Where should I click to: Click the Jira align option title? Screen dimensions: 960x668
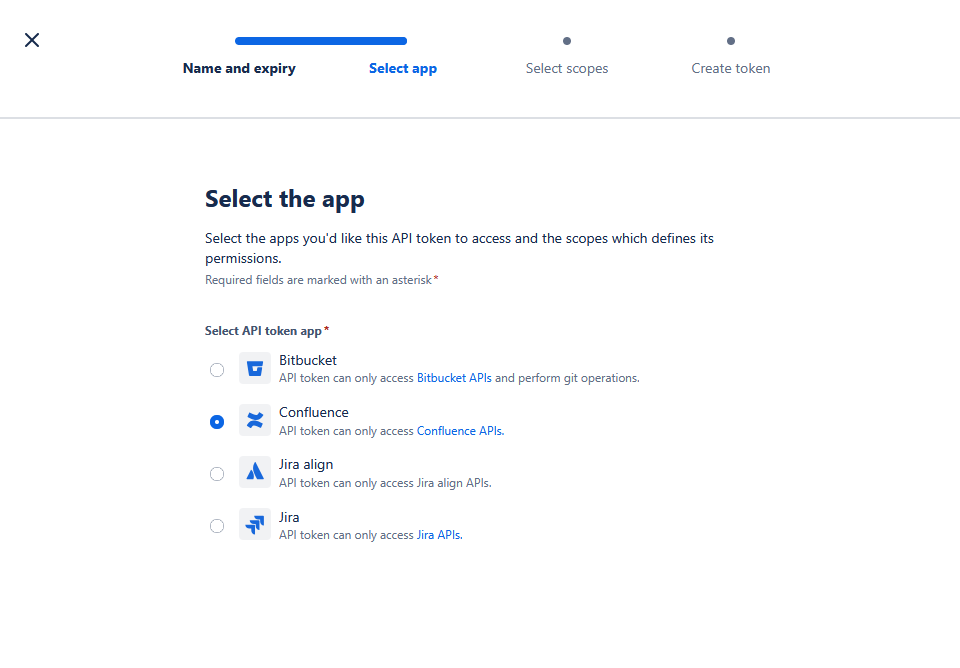click(306, 464)
